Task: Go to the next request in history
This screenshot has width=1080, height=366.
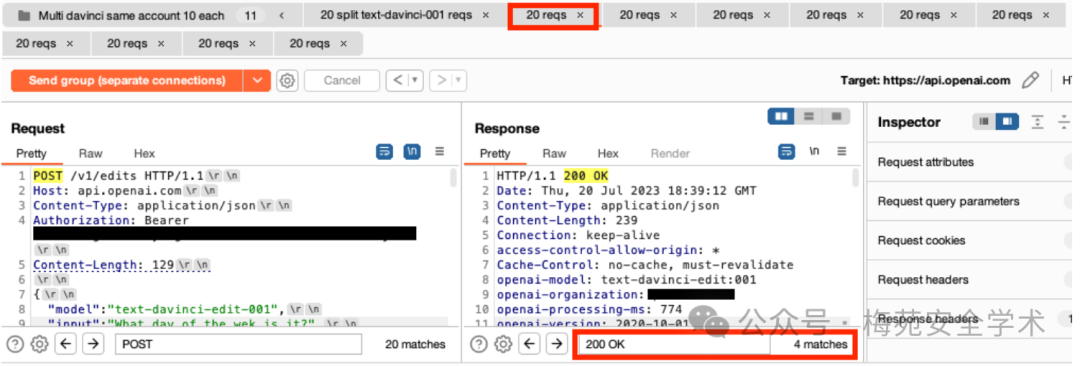Action: [441, 81]
